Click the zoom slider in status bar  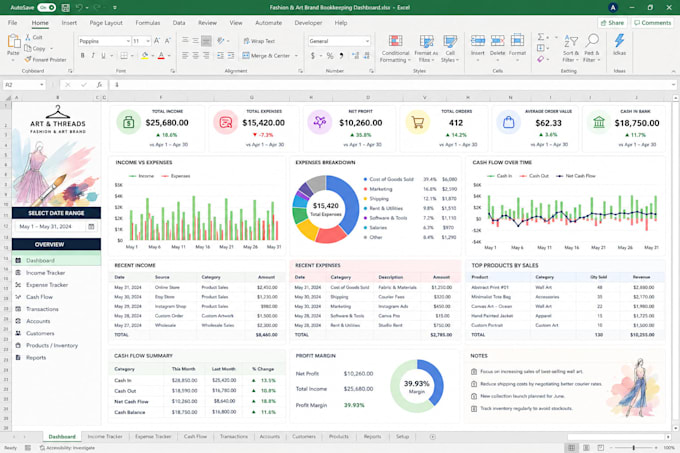point(633,447)
